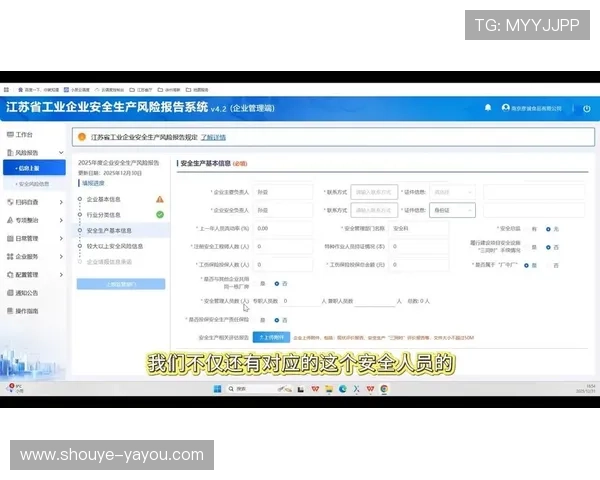Viewport: 600px width, 480px height.
Task: Click the 配置管理 gear icon
Action: click(10, 274)
